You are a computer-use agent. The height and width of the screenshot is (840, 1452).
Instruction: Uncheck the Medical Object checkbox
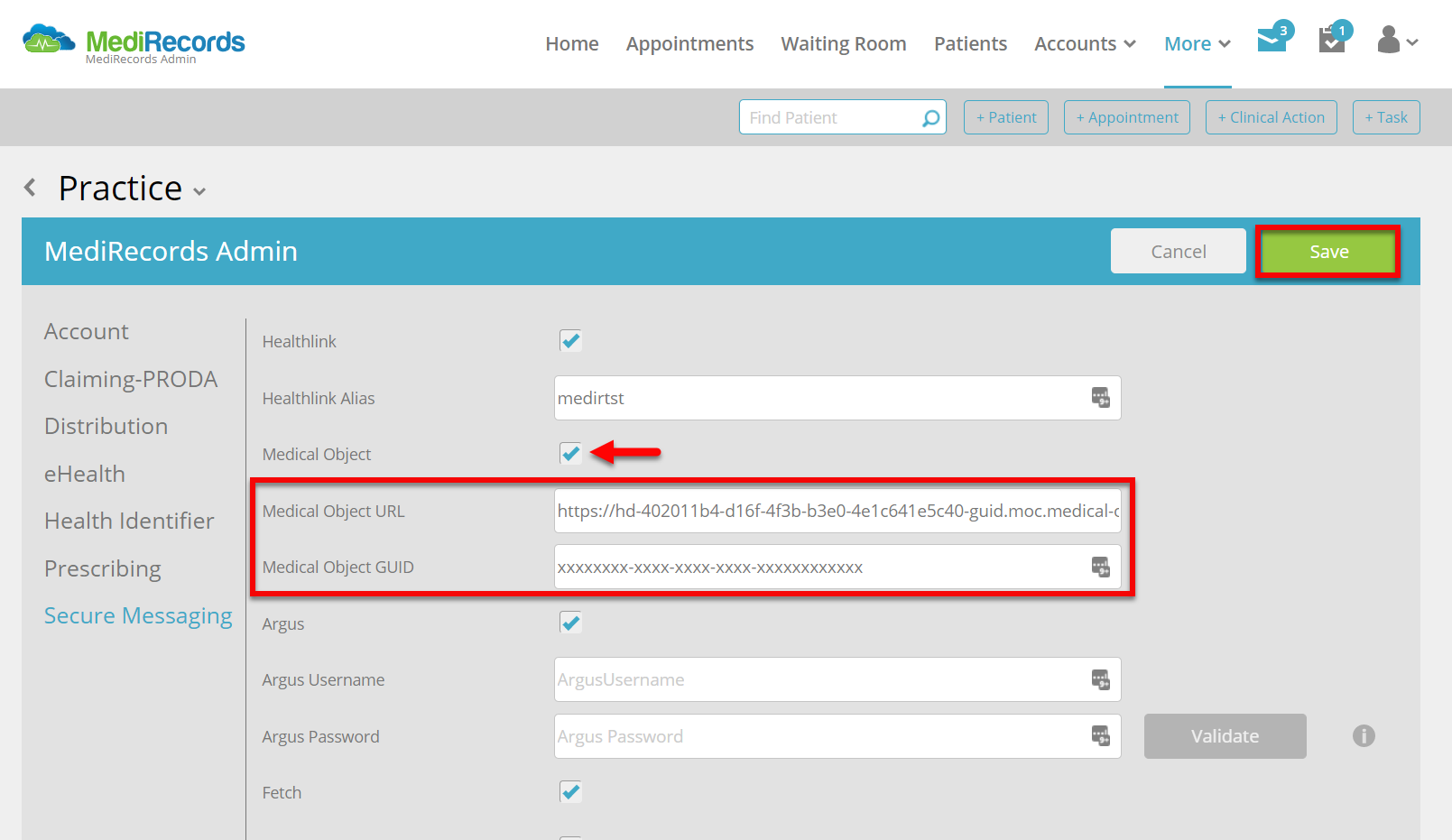point(570,454)
